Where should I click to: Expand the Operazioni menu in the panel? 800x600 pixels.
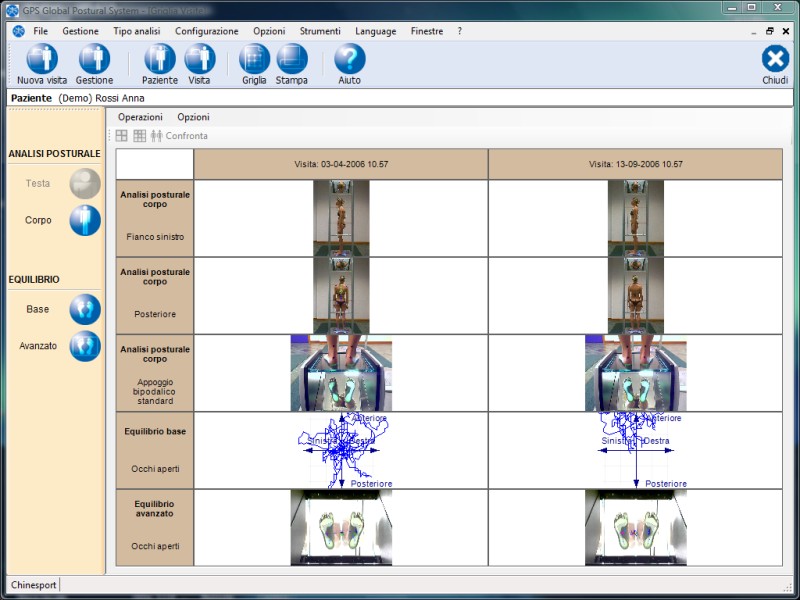tap(140, 117)
